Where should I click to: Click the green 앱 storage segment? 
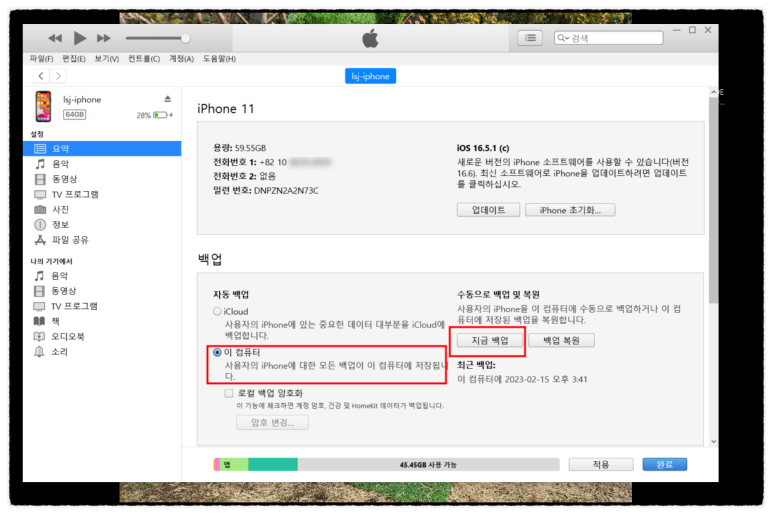pyautogui.click(x=234, y=464)
